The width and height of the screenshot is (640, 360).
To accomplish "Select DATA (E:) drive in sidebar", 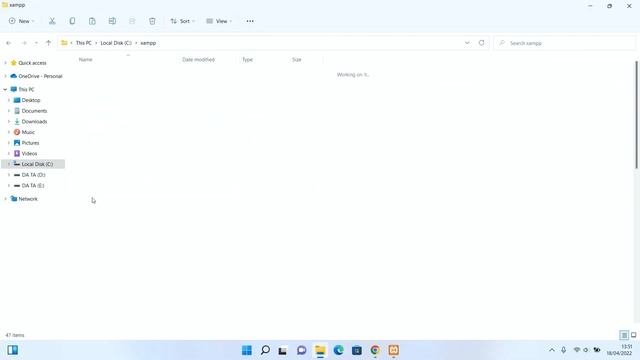I will point(33,185).
